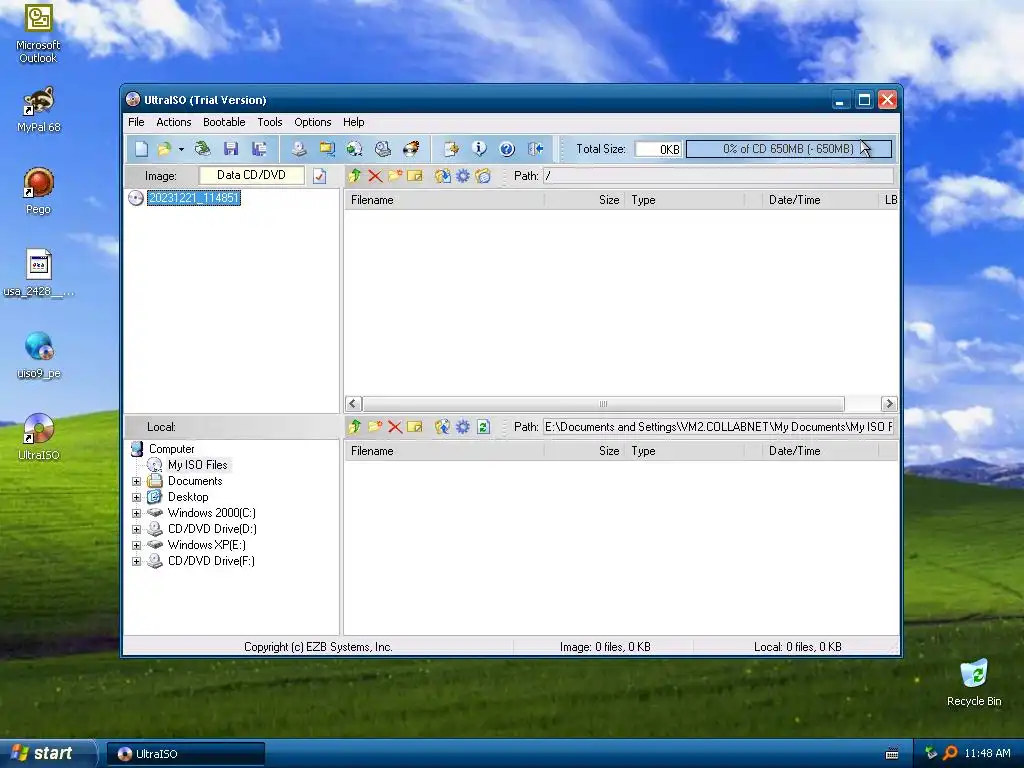Click the Local pane Path field
Image resolution: width=1024 pixels, height=768 pixels.
(718, 427)
